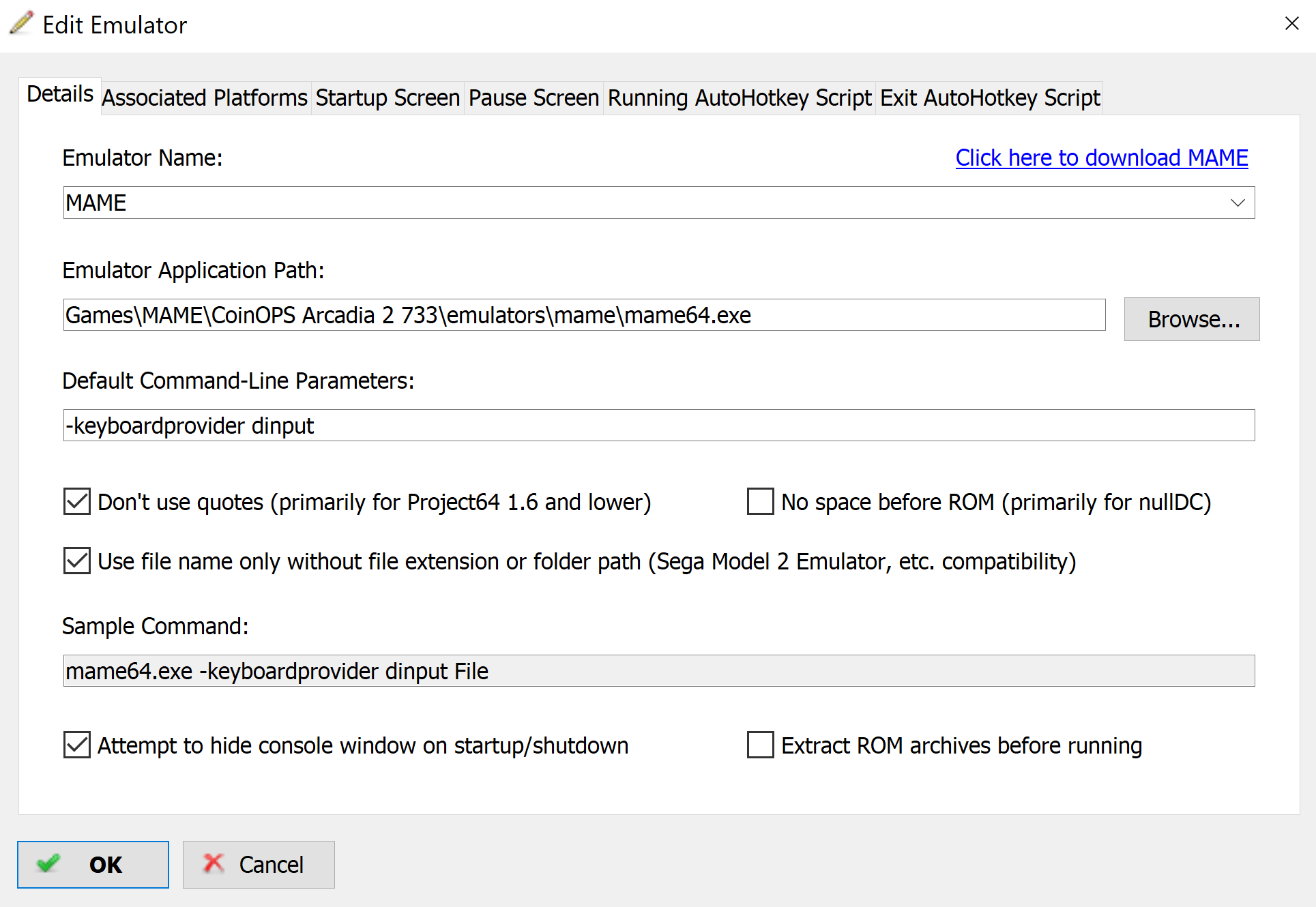
Task: Click the Emulator Application Path label
Action: tap(194, 271)
